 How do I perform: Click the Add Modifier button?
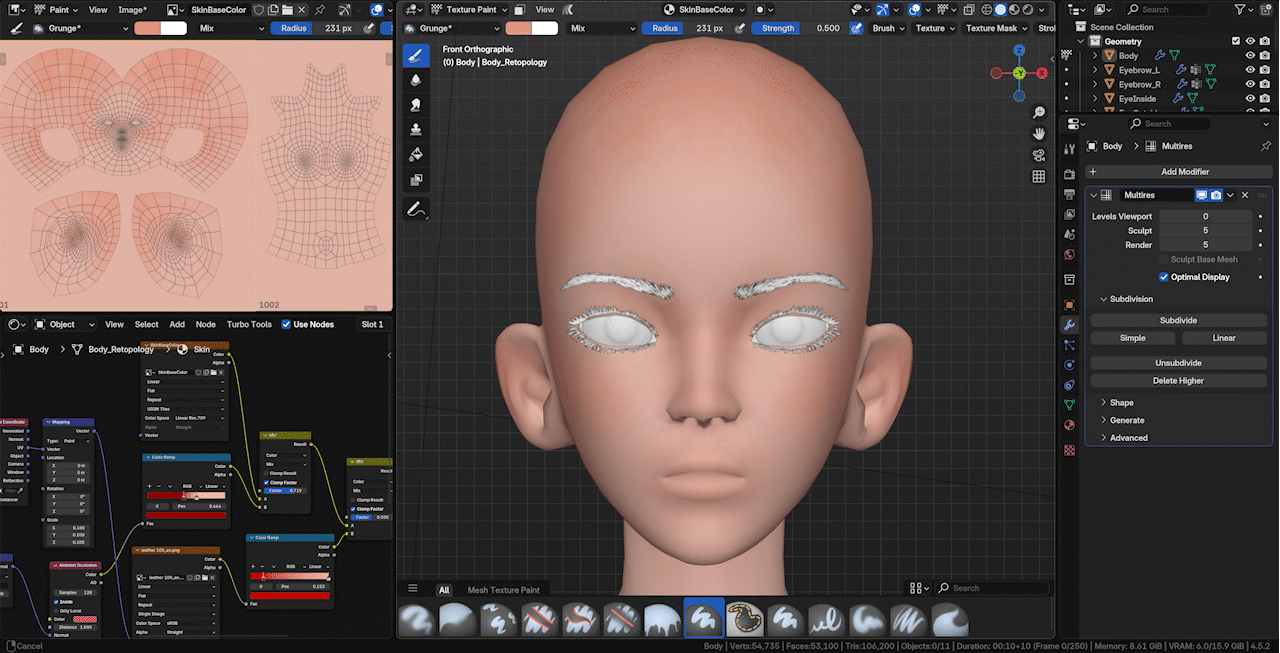(x=1178, y=172)
